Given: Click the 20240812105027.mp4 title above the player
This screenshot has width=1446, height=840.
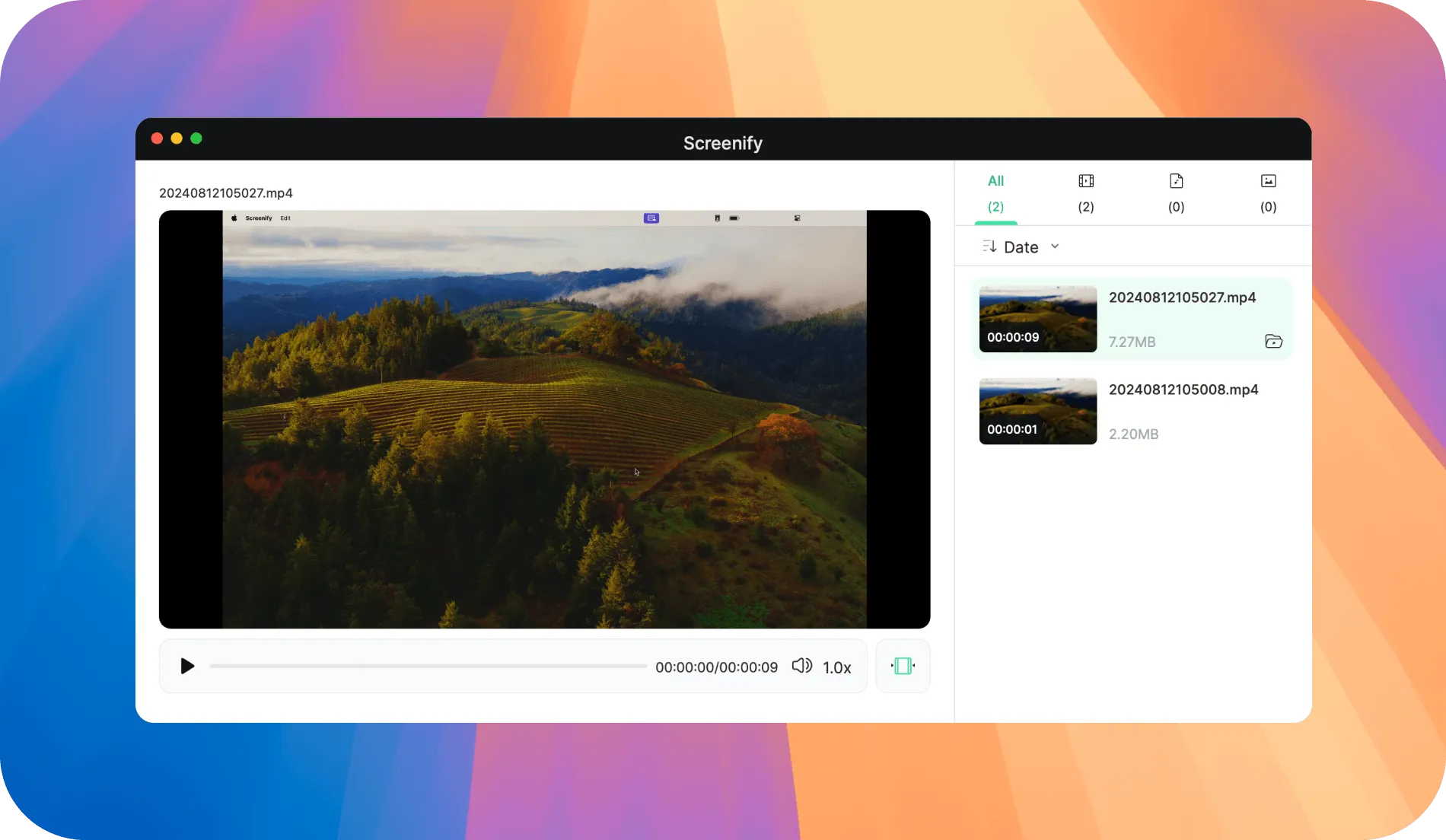Looking at the screenshot, I should 226,193.
